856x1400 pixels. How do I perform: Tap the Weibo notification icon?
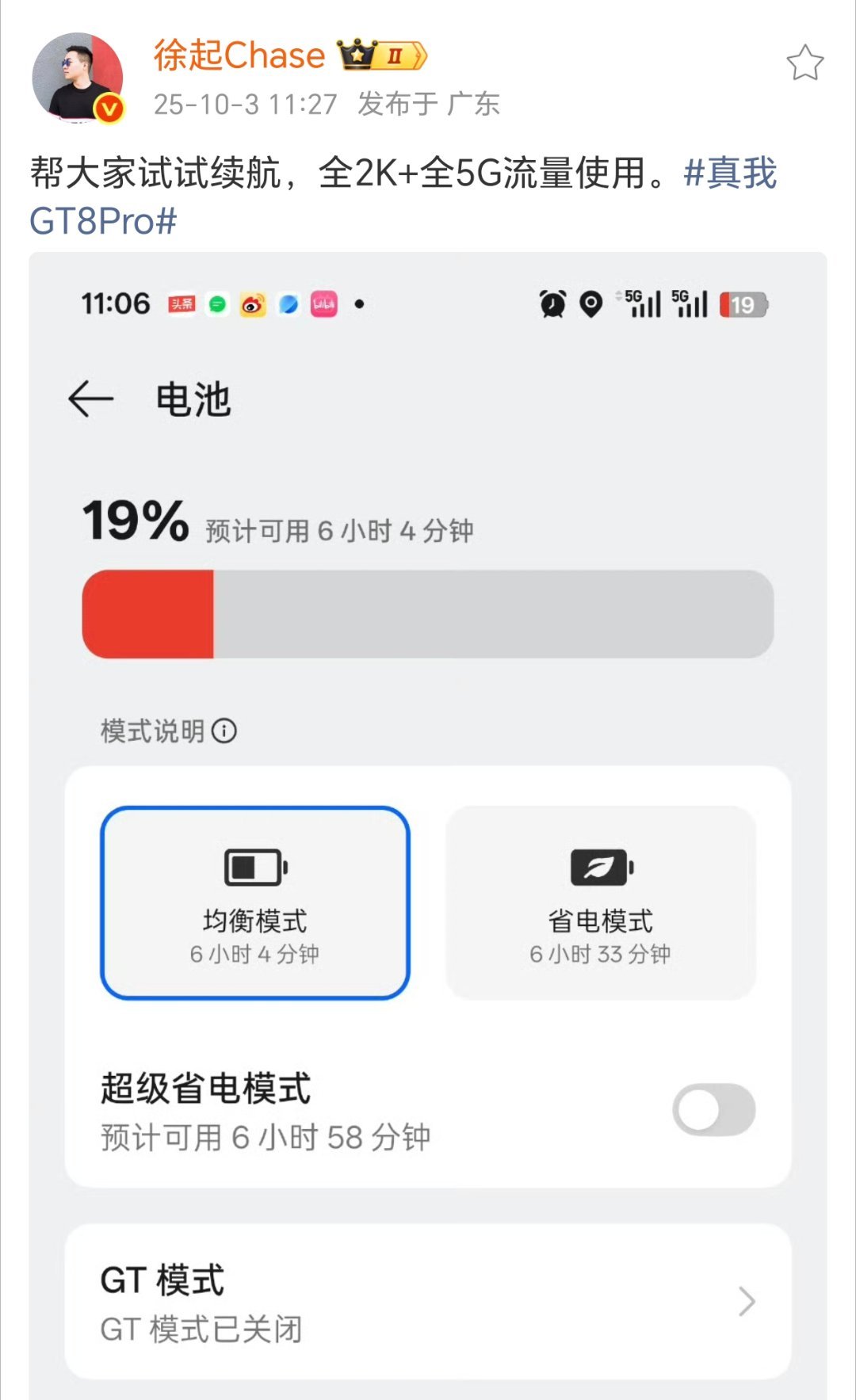[x=253, y=304]
